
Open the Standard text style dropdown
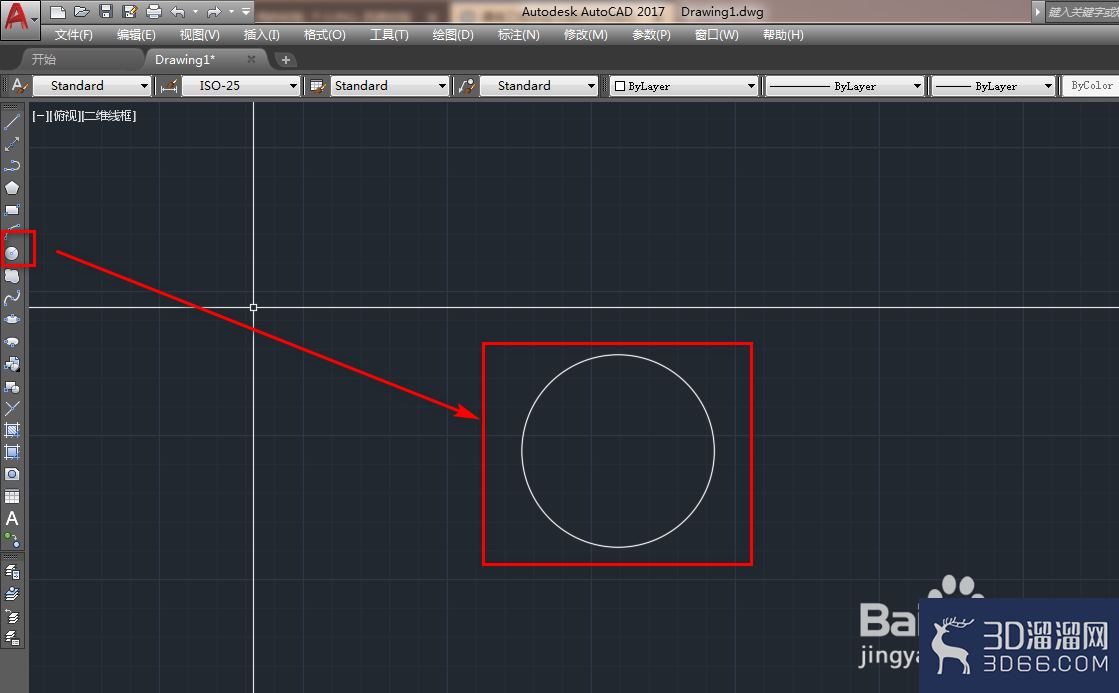[92, 86]
